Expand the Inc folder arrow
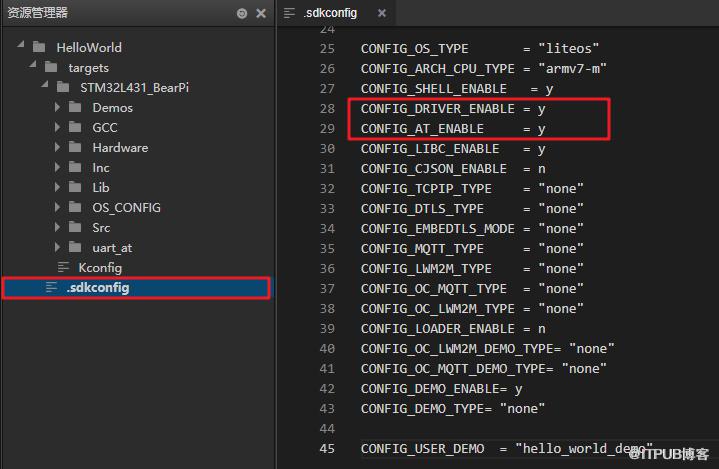Screen dimensions: 719x469 click(x=57, y=167)
